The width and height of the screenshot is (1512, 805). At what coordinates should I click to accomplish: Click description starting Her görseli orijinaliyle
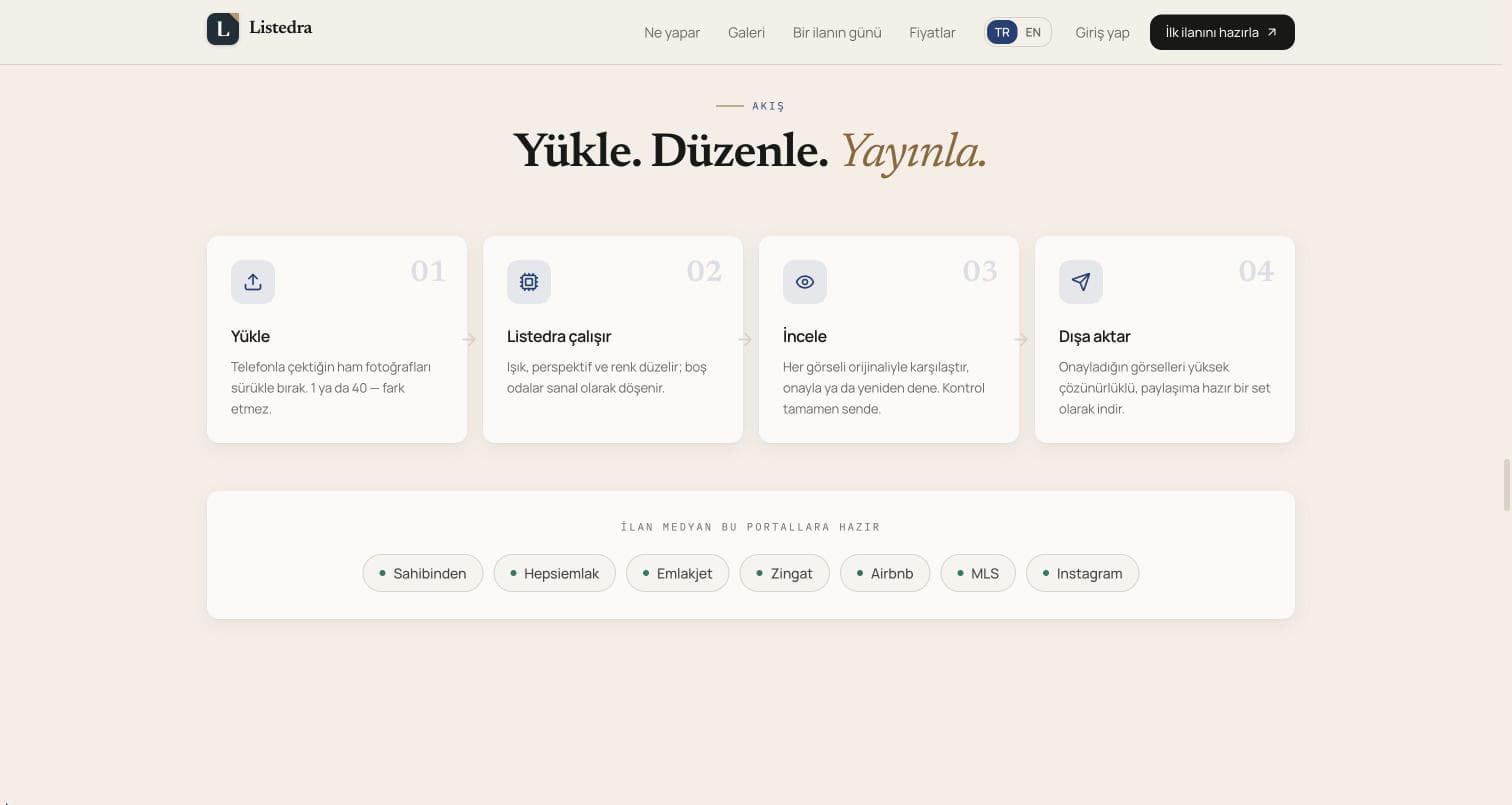pos(884,388)
